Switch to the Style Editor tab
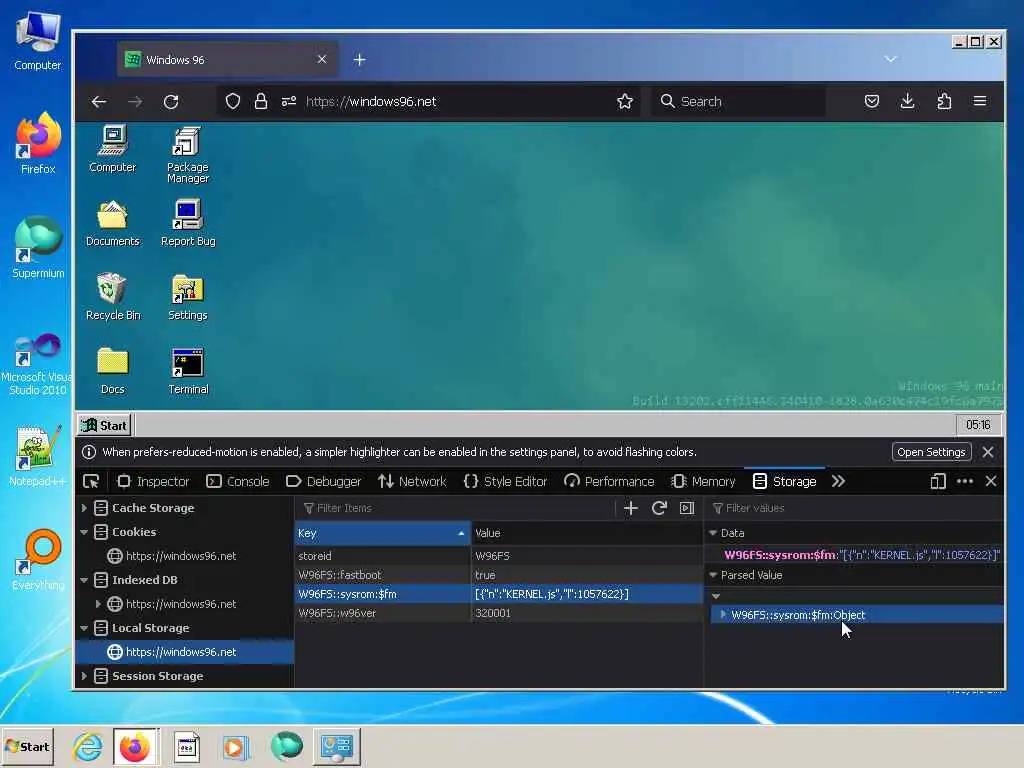1024x768 pixels. tap(505, 481)
